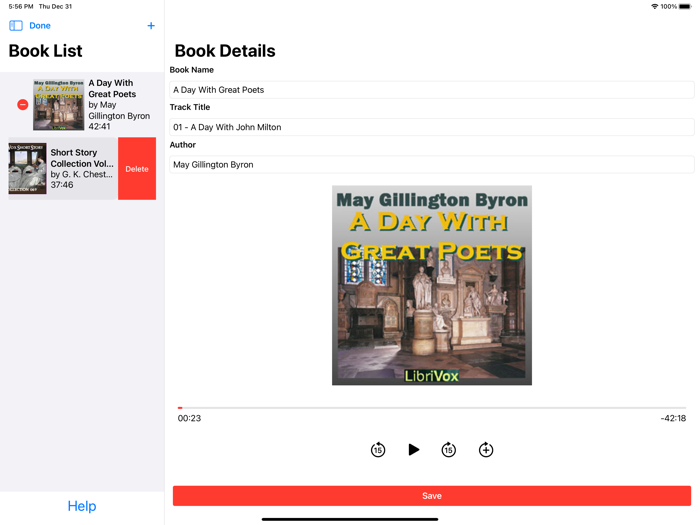
Task: Check the battery status icon
Action: click(685, 6)
